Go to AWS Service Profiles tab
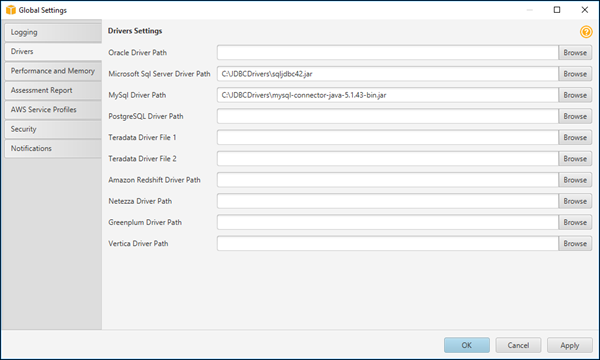The image size is (600, 360). tap(53, 110)
